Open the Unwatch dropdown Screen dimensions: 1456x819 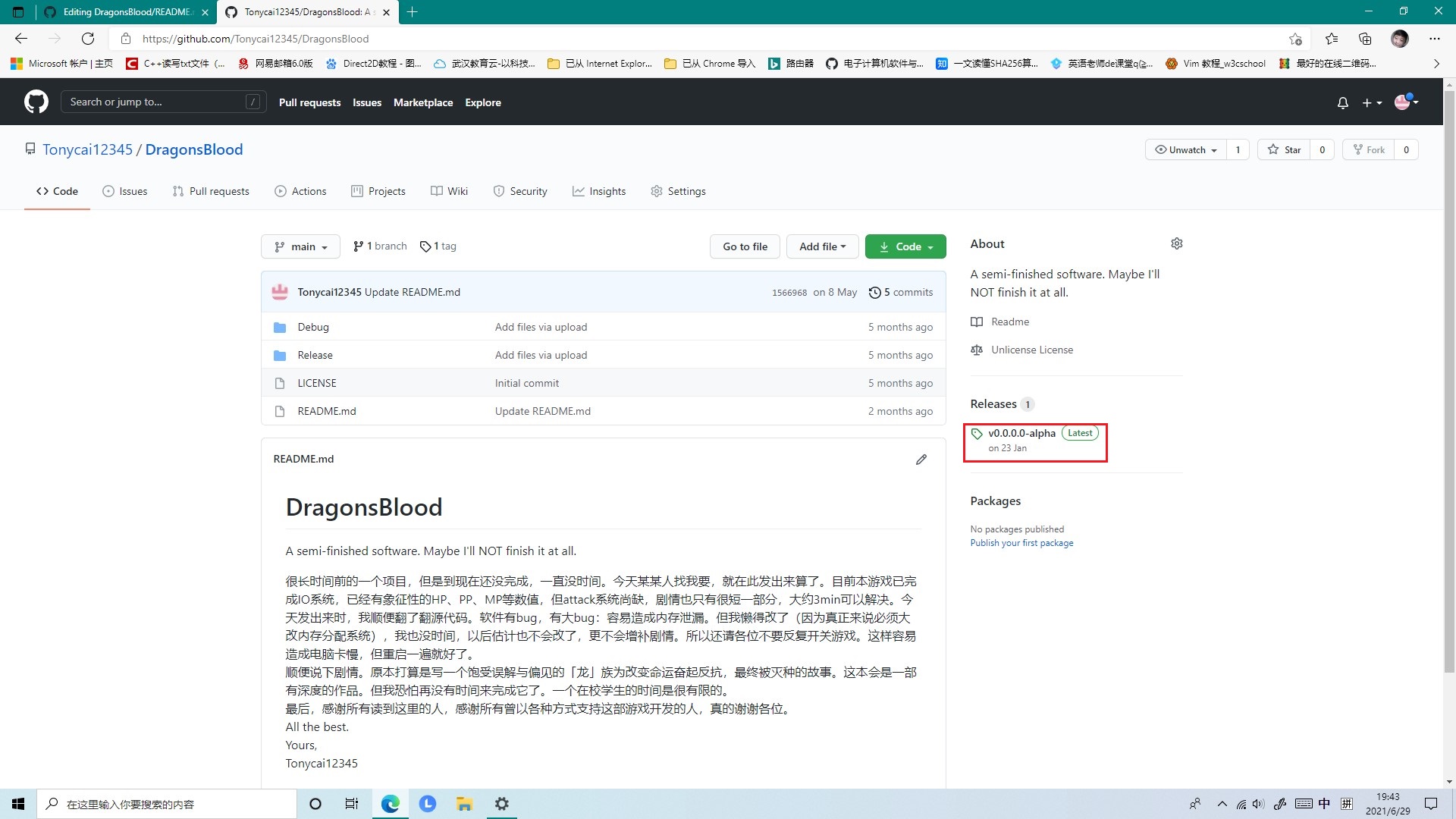pyautogui.click(x=1186, y=149)
